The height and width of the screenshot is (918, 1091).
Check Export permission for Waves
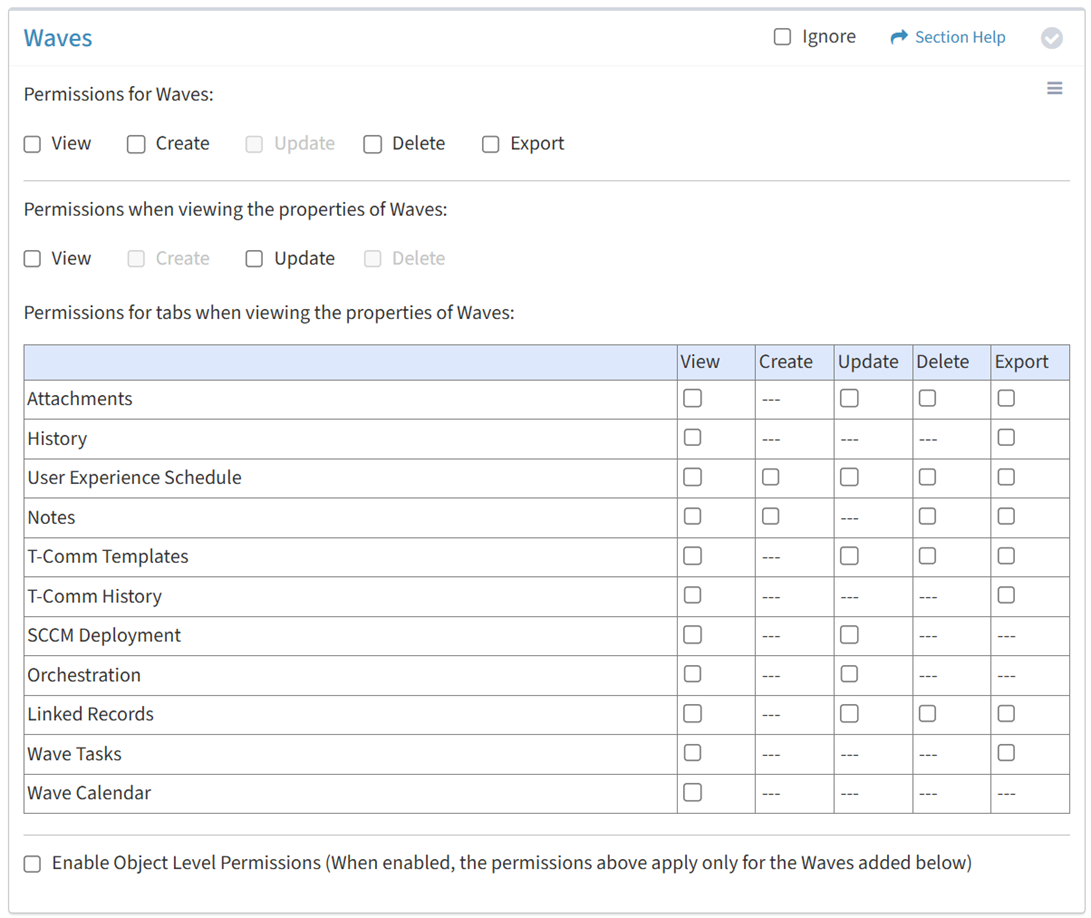[x=491, y=144]
